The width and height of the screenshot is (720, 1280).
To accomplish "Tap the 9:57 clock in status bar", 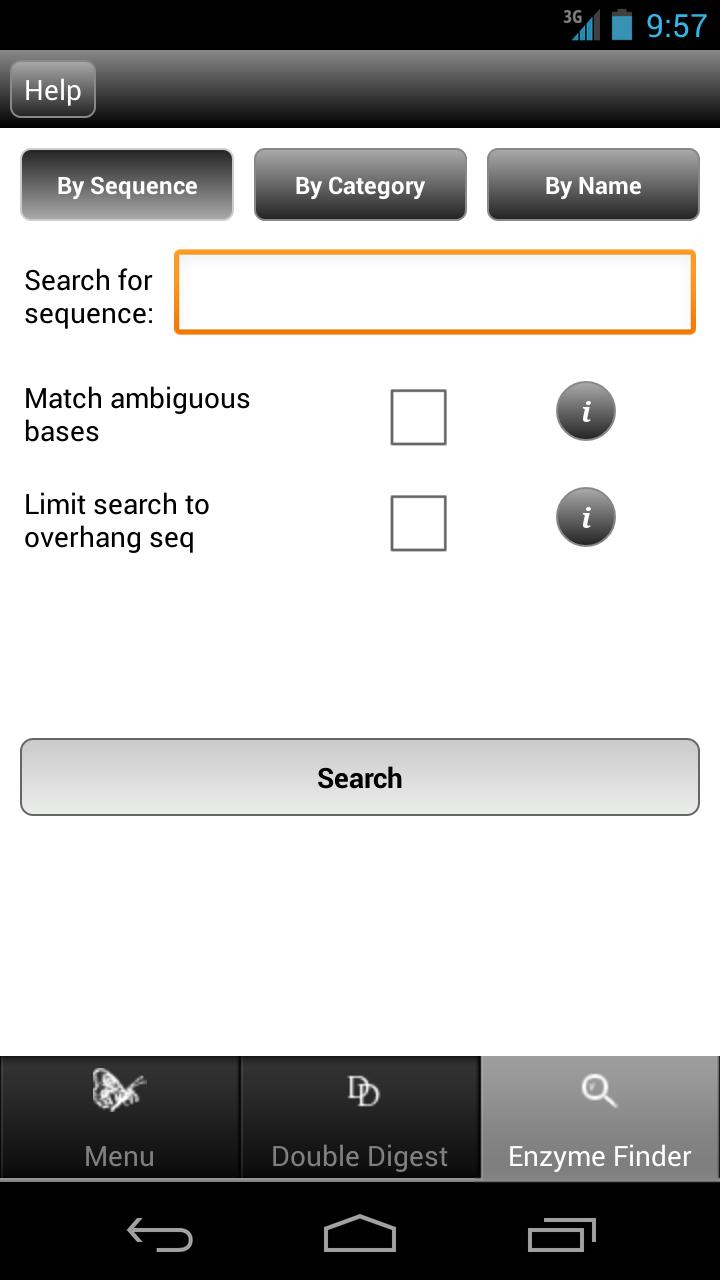I will pos(676,25).
